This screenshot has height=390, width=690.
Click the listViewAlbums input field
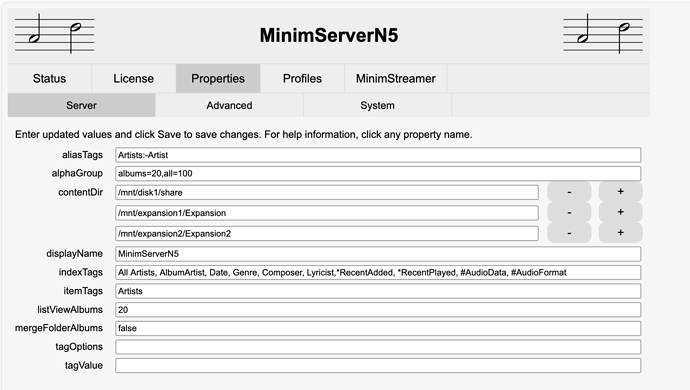(378, 310)
